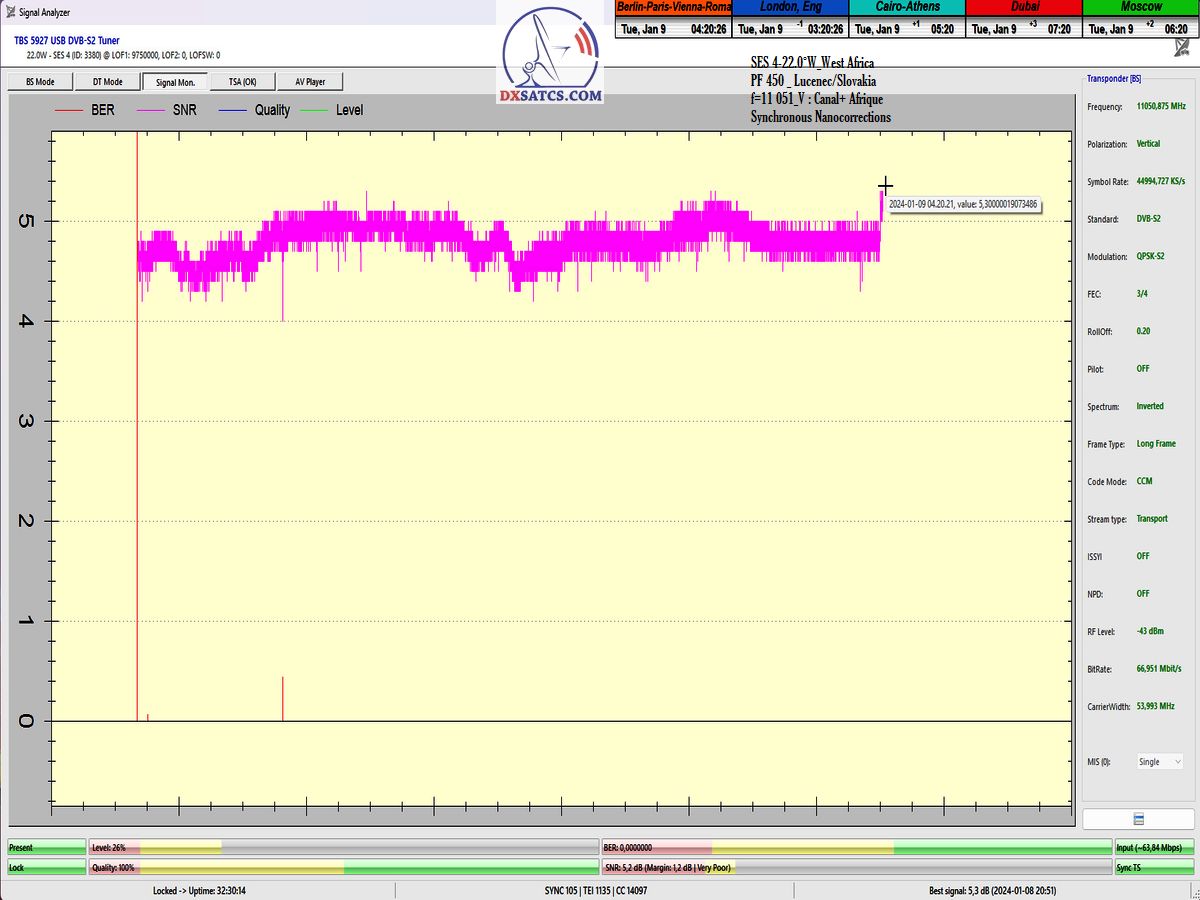Click the crosshair cursor marker on the SNR graph
The width and height of the screenshot is (1200, 900).
[885, 185]
